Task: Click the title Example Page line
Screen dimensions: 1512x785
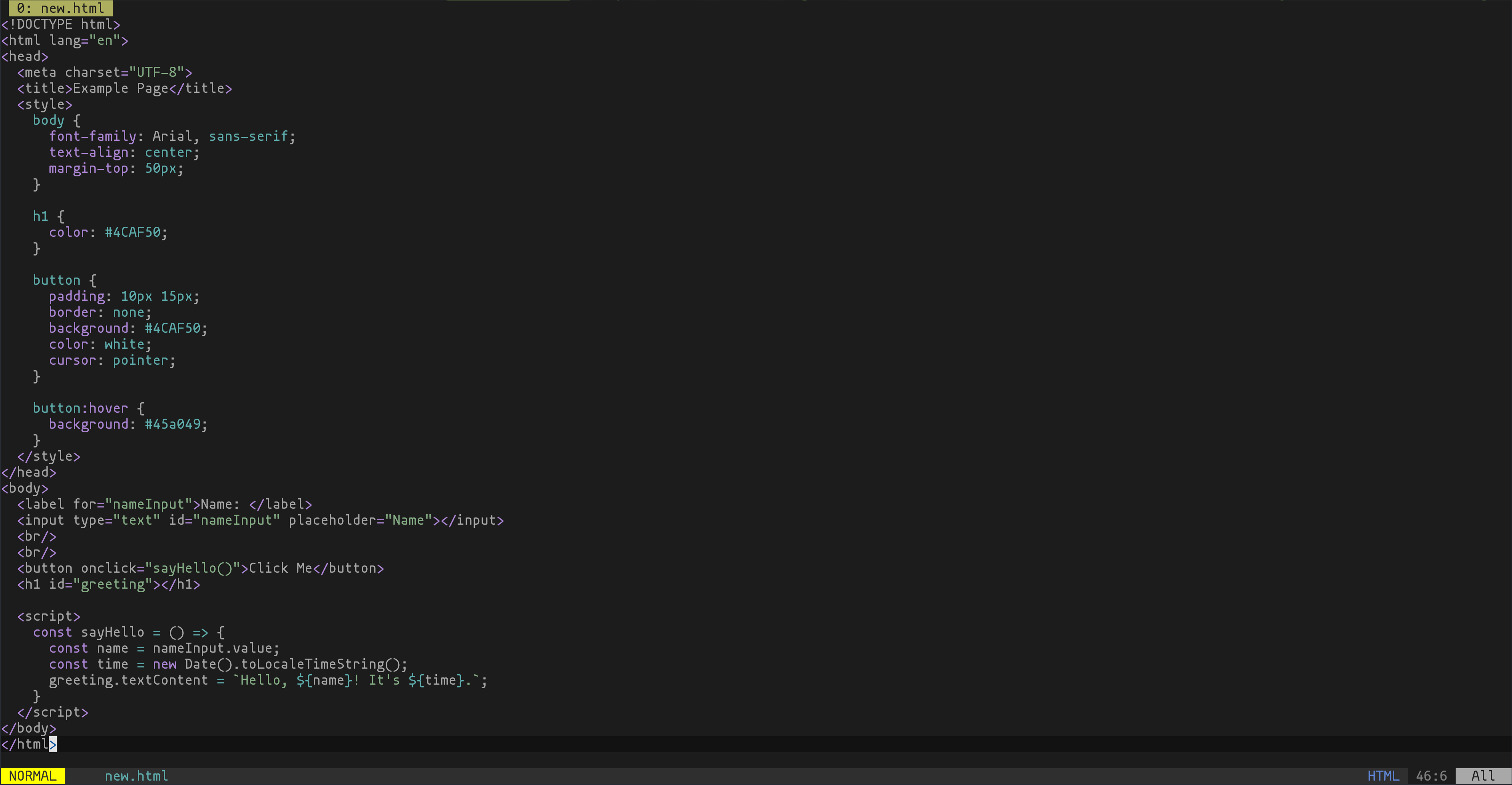Action: tap(124, 88)
